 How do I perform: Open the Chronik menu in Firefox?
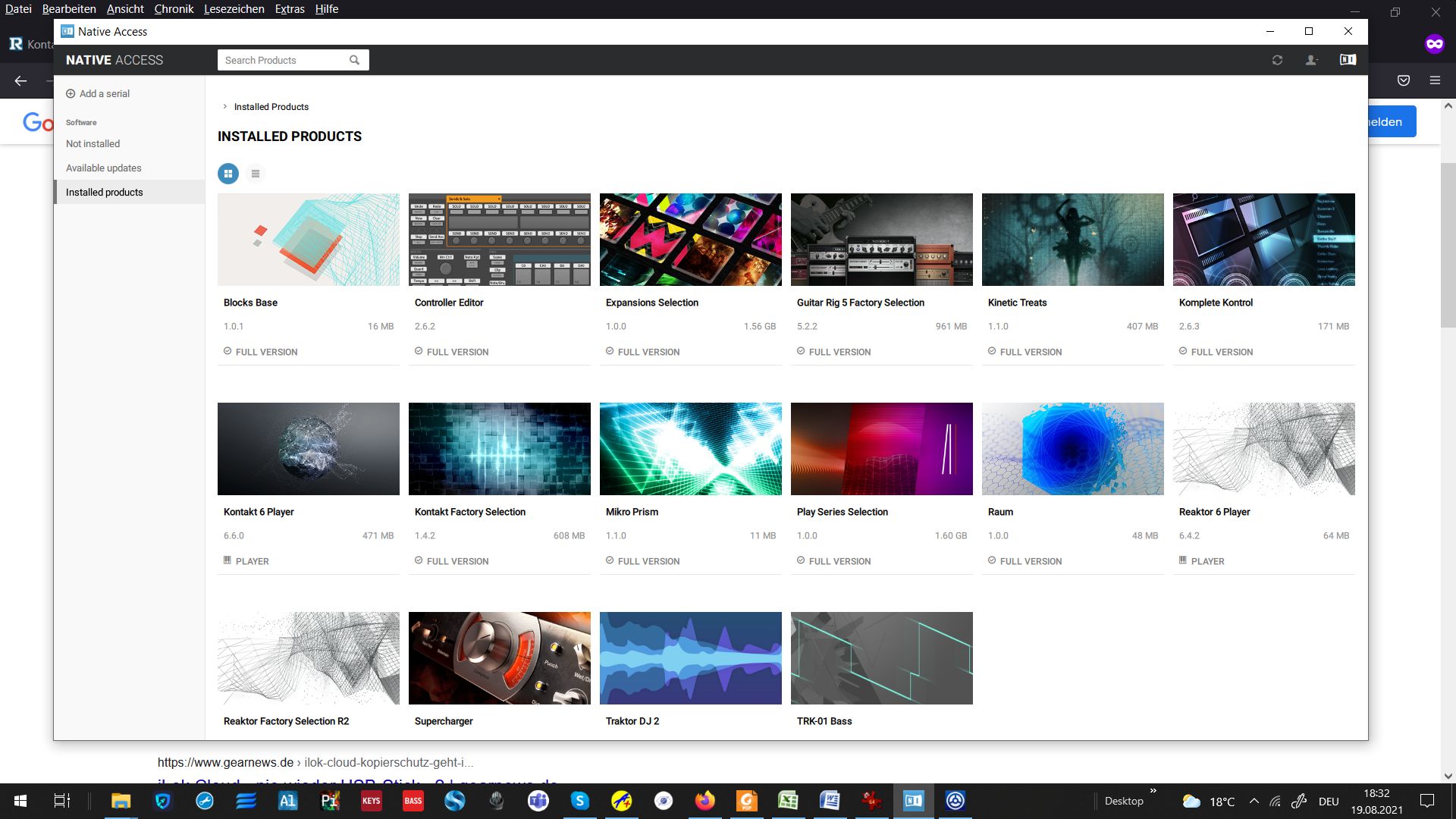coord(174,9)
